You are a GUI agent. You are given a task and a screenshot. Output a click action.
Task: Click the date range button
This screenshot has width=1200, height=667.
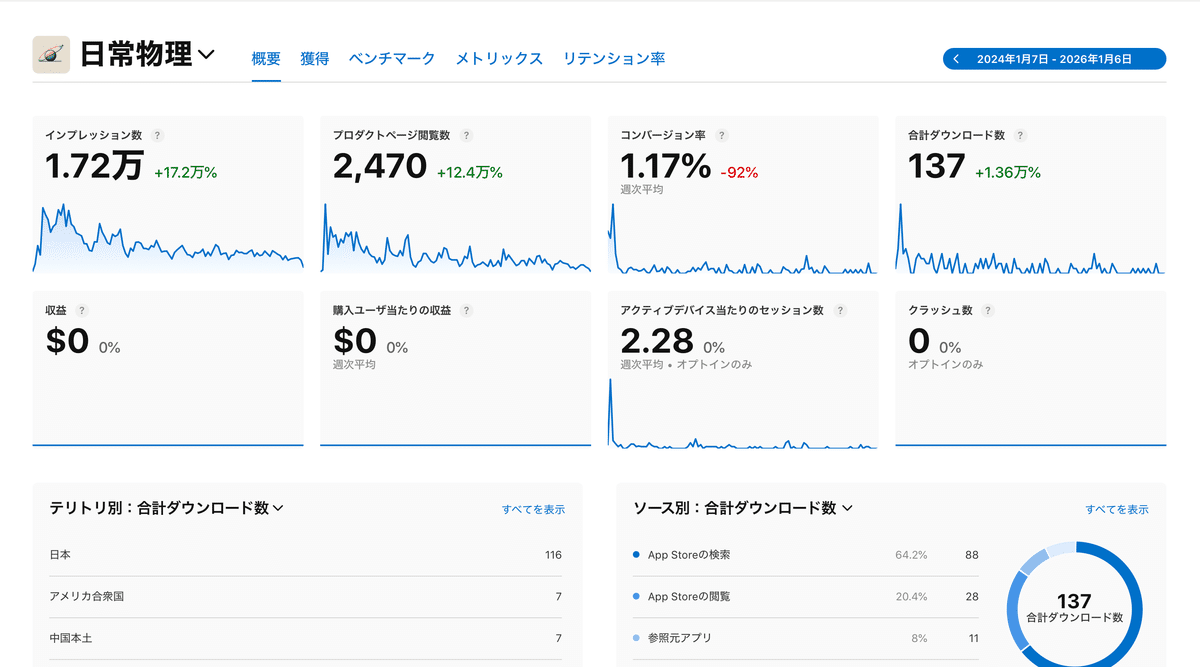1053,58
